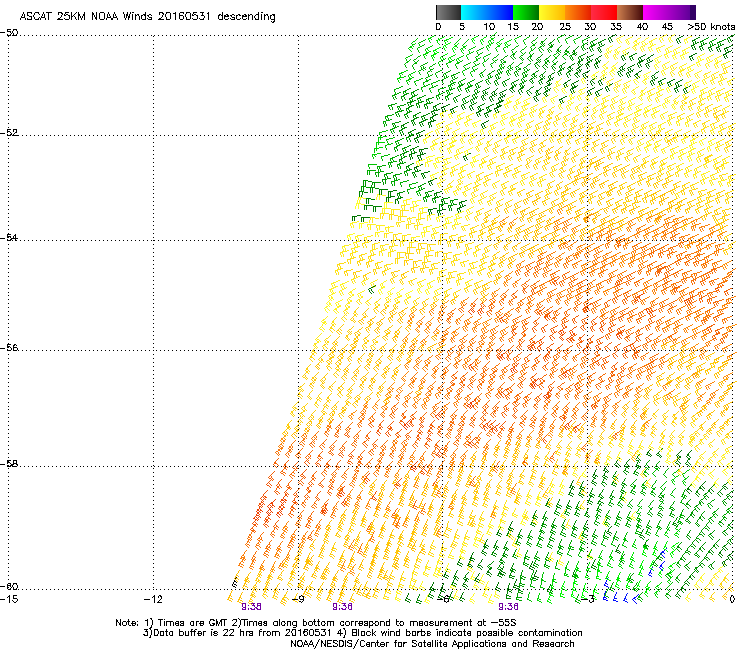Click the brown 35–40 knots legend swatch
Screen dimensions: 740x650
click(x=630, y=12)
